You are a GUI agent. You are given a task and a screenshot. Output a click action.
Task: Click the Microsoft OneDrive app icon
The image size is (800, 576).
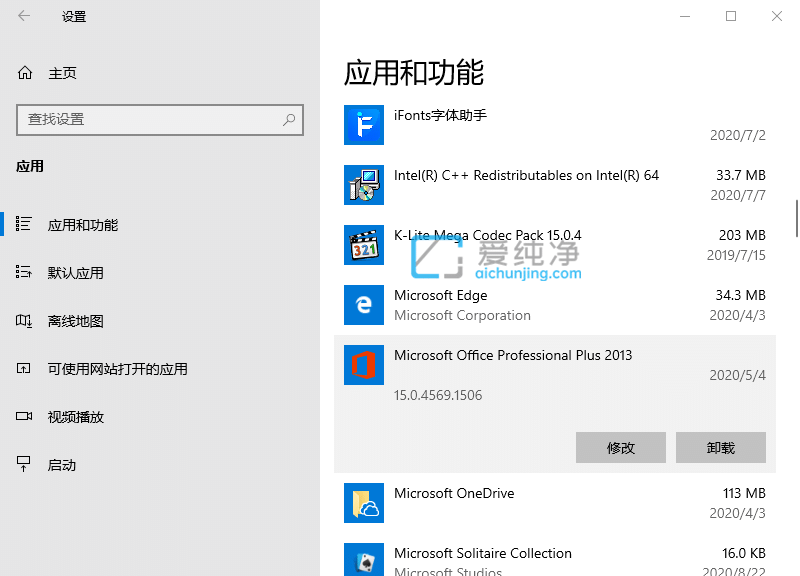[363, 502]
